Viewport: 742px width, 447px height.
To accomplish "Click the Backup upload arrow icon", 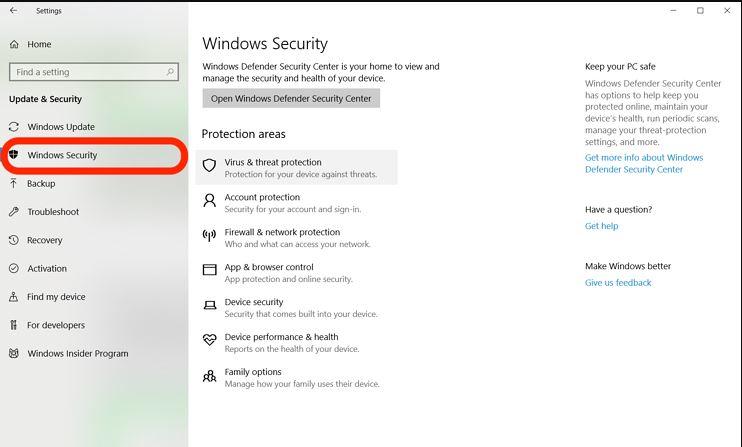I will (14, 184).
